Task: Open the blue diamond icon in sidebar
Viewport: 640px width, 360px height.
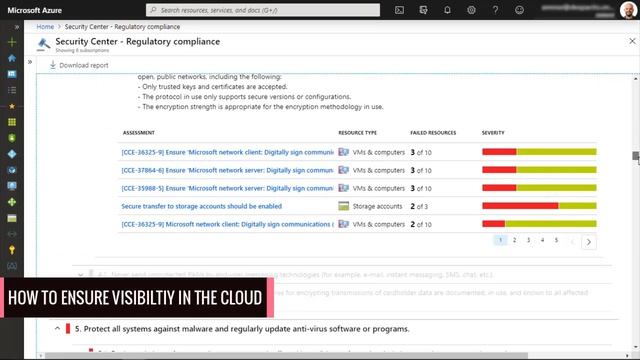Action: (x=12, y=154)
